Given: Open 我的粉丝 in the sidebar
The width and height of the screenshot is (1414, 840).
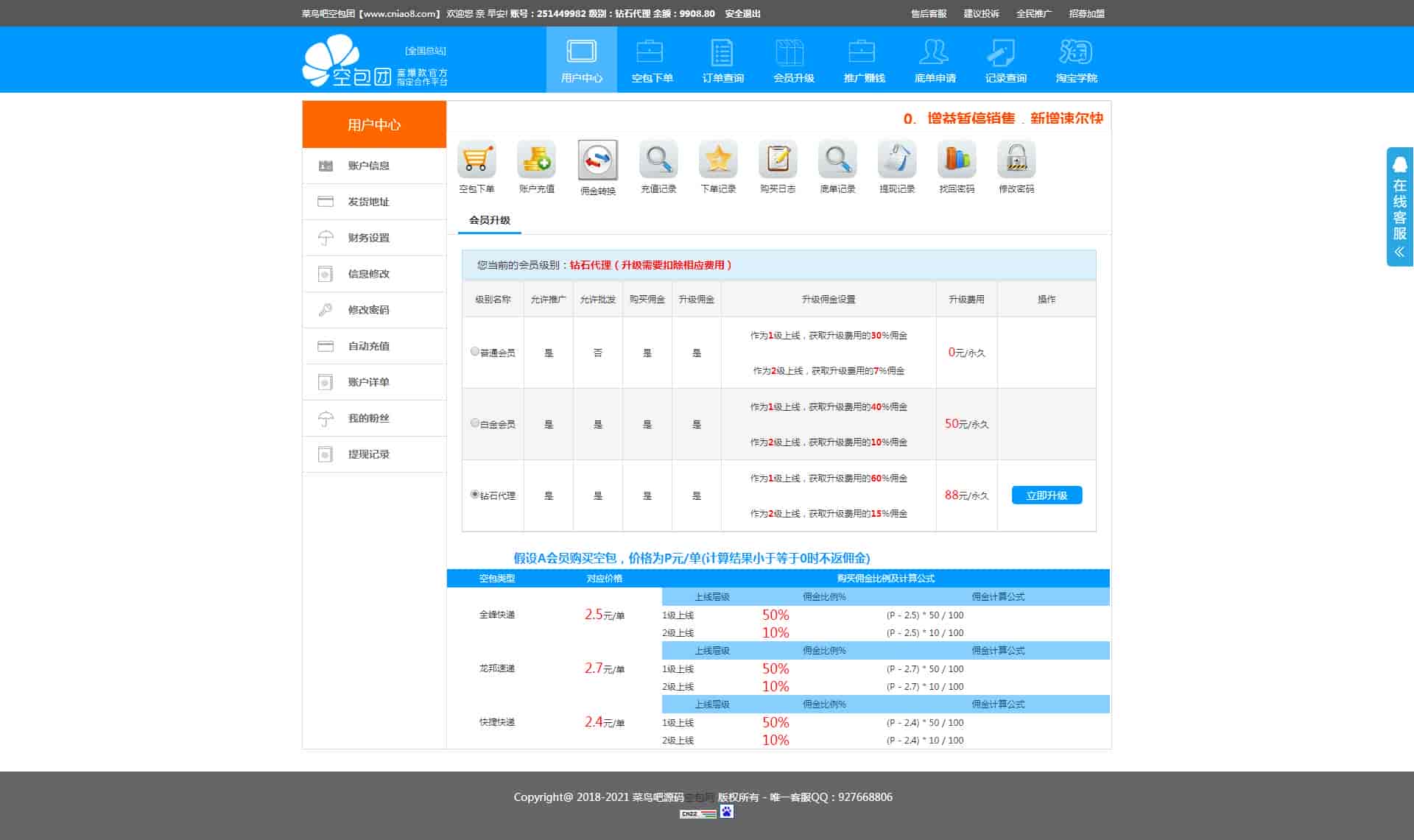Looking at the screenshot, I should [369, 418].
